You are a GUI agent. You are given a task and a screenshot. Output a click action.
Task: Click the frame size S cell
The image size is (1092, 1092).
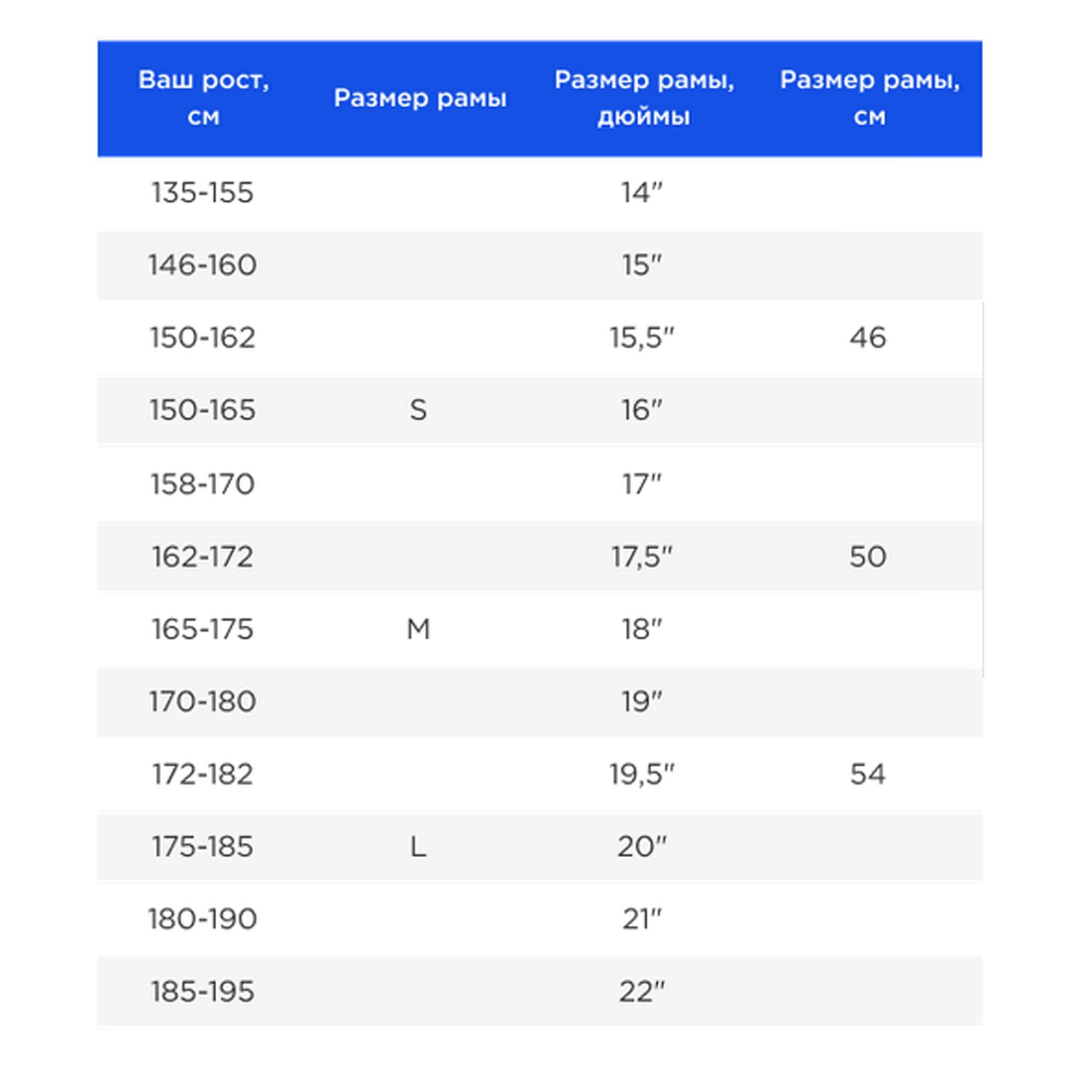(418, 411)
